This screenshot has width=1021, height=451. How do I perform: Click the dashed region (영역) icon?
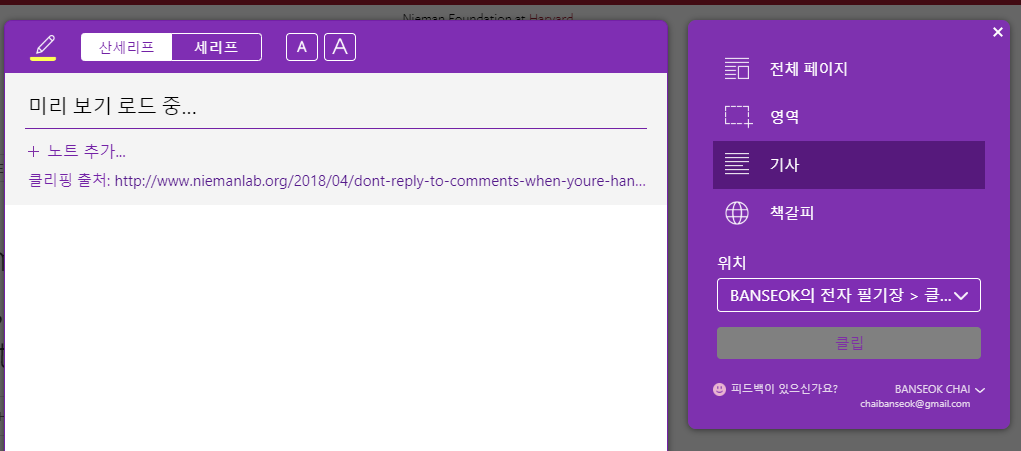click(738, 117)
